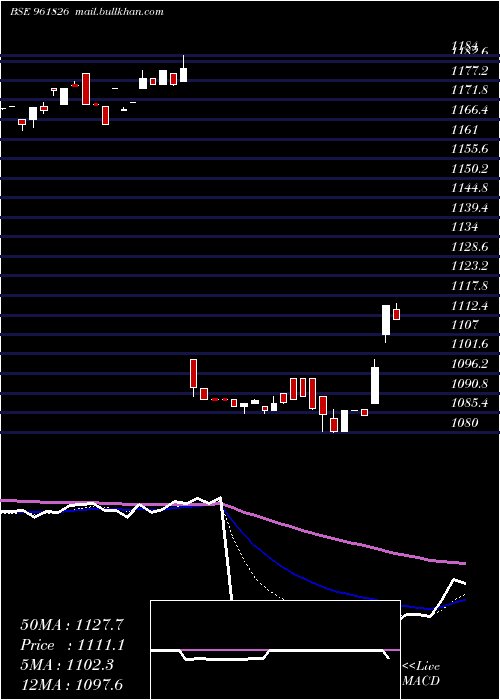This screenshot has height=700, width=500.
Task: Click the 1101.6 price label
Action: [x=469, y=344]
